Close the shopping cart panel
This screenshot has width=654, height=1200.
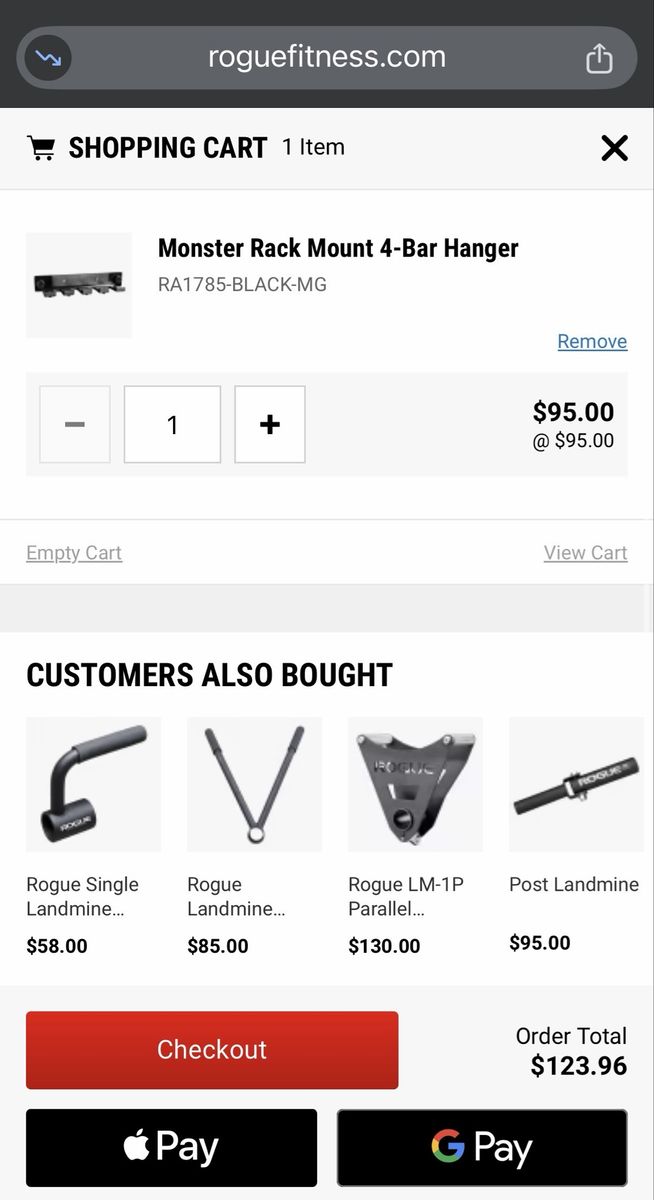point(614,148)
